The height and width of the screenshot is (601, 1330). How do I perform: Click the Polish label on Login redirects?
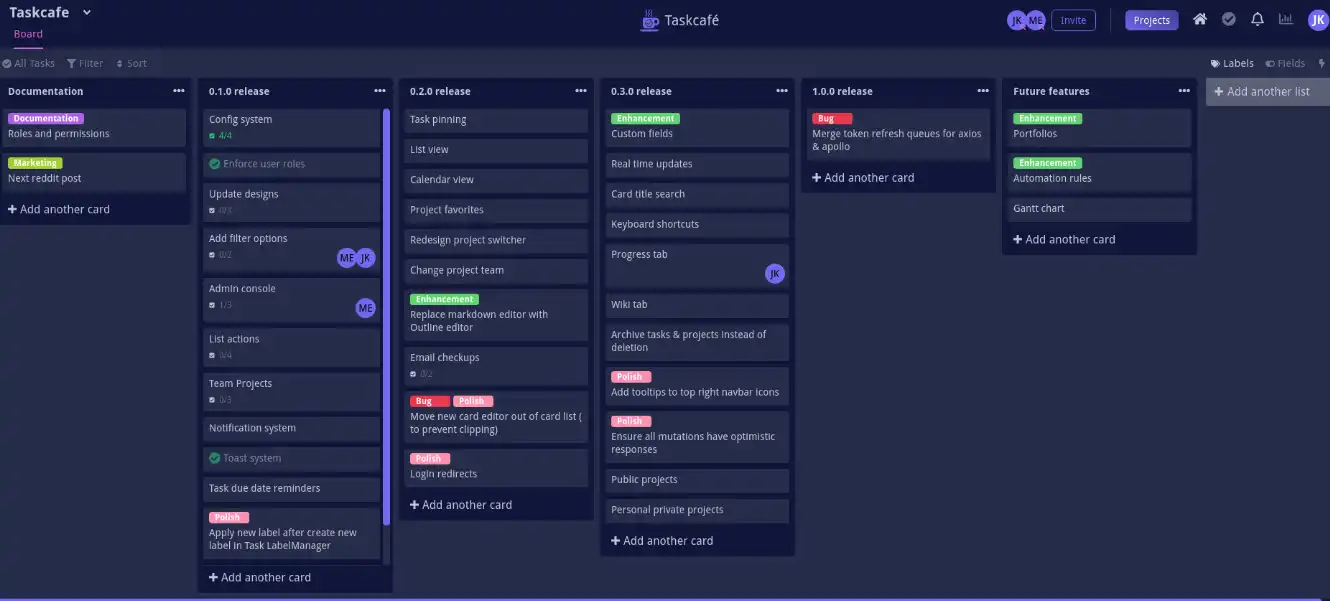pos(428,458)
